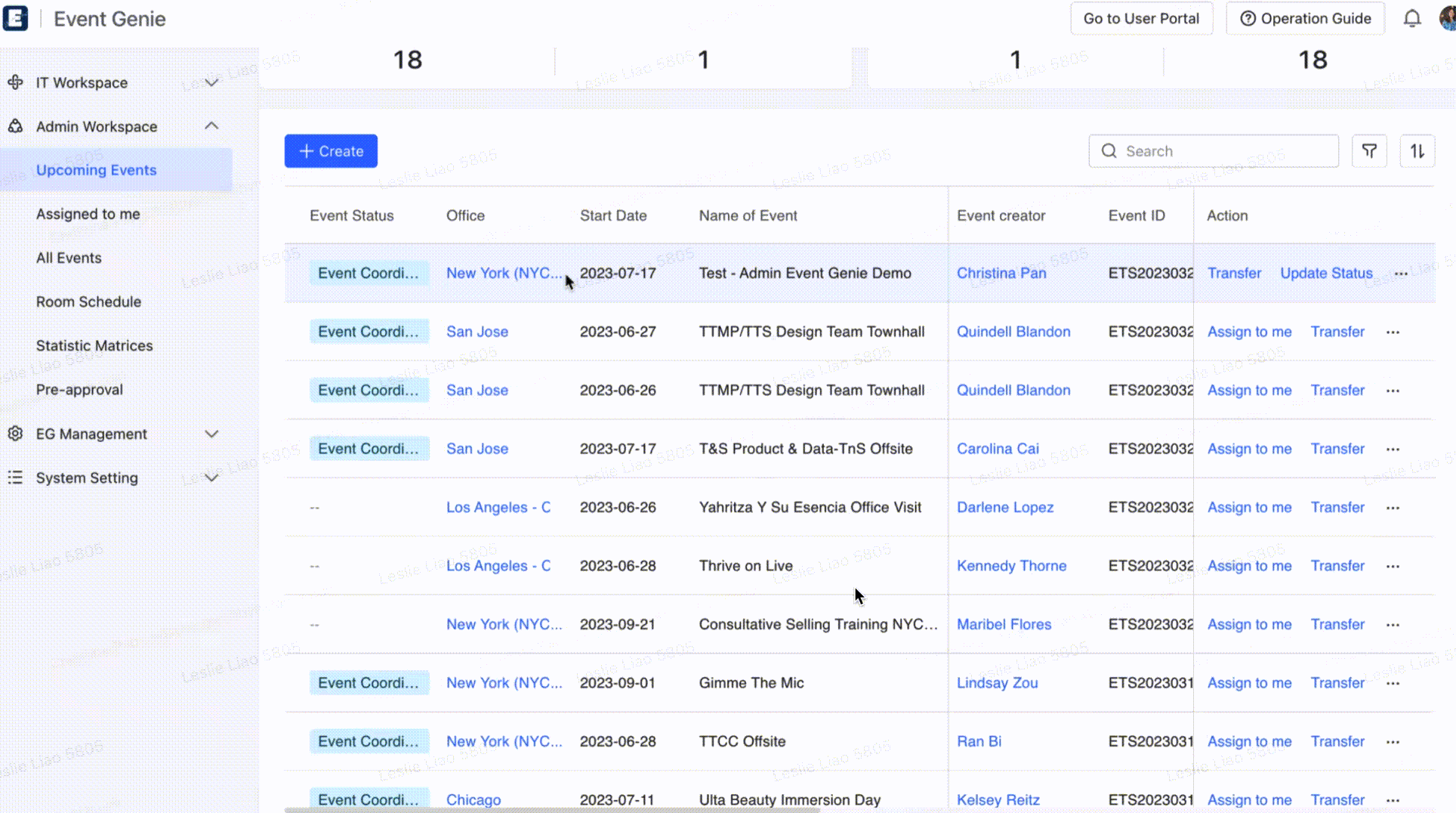Open Statistic Matrices page
1456x813 pixels.
point(94,345)
